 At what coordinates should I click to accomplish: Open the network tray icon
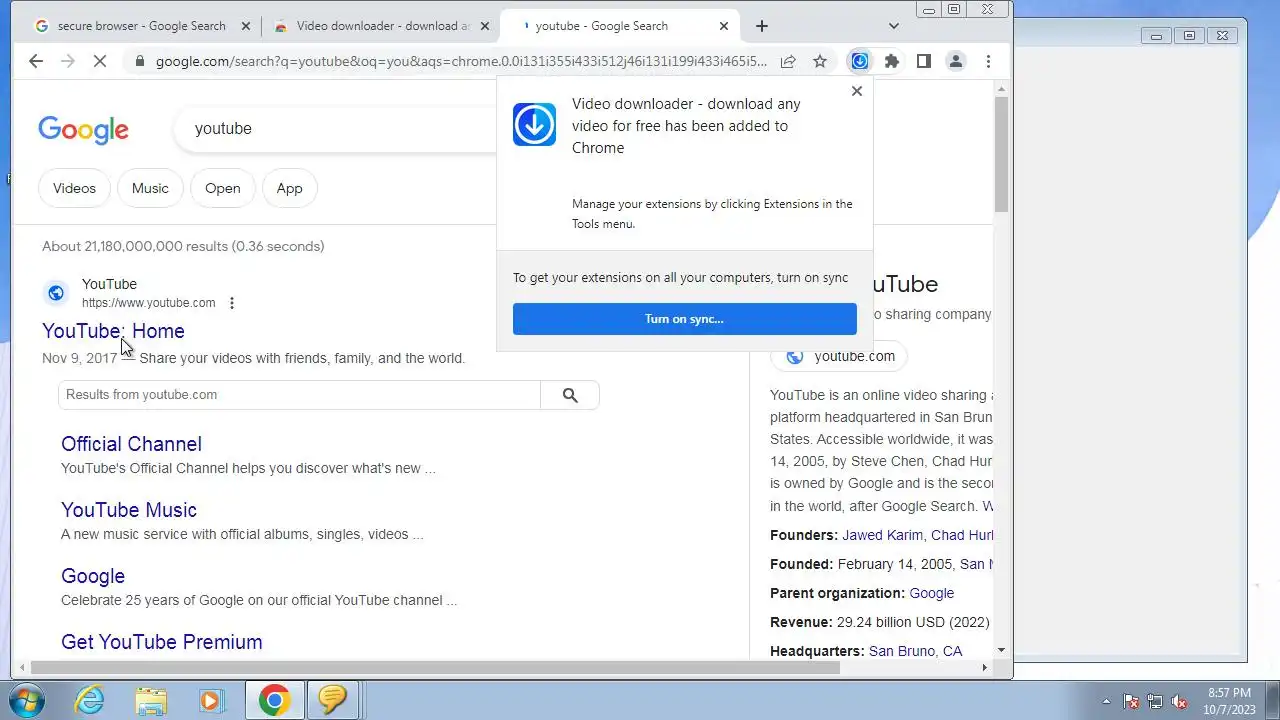pyautogui.click(x=1155, y=701)
